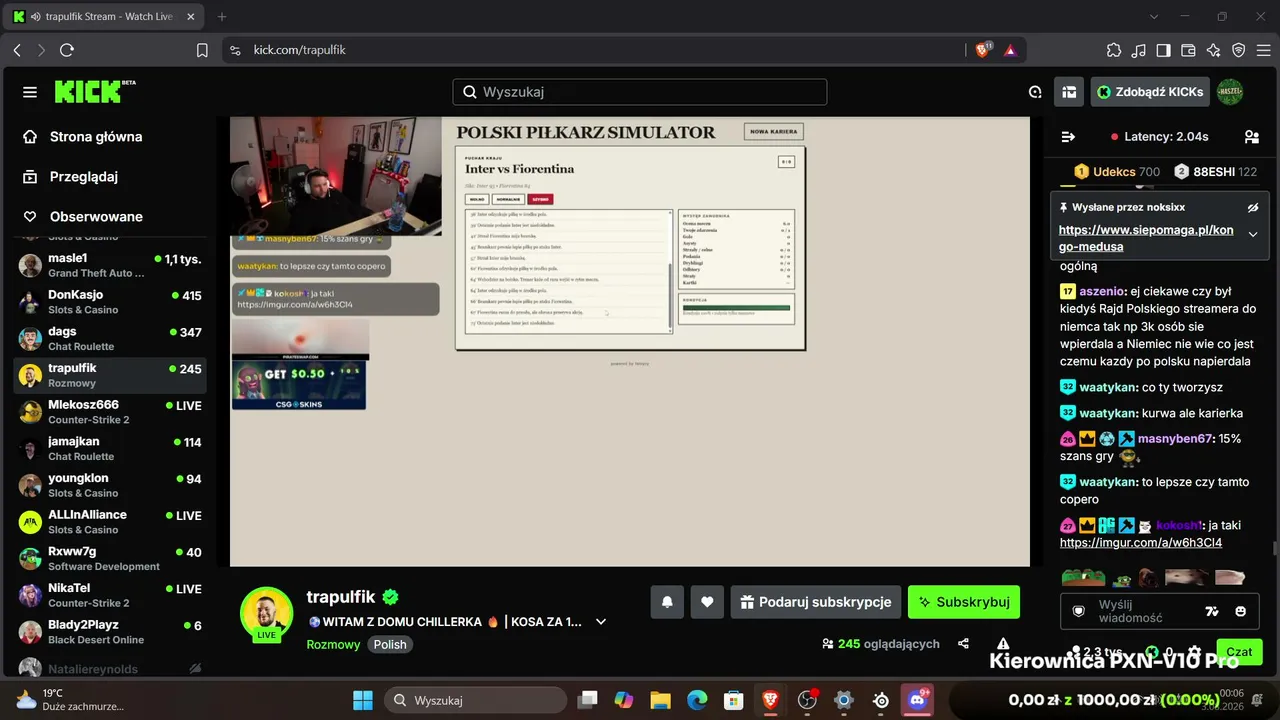1280x720 pixels.
Task: Open the imgur link in chat
Action: [1141, 543]
